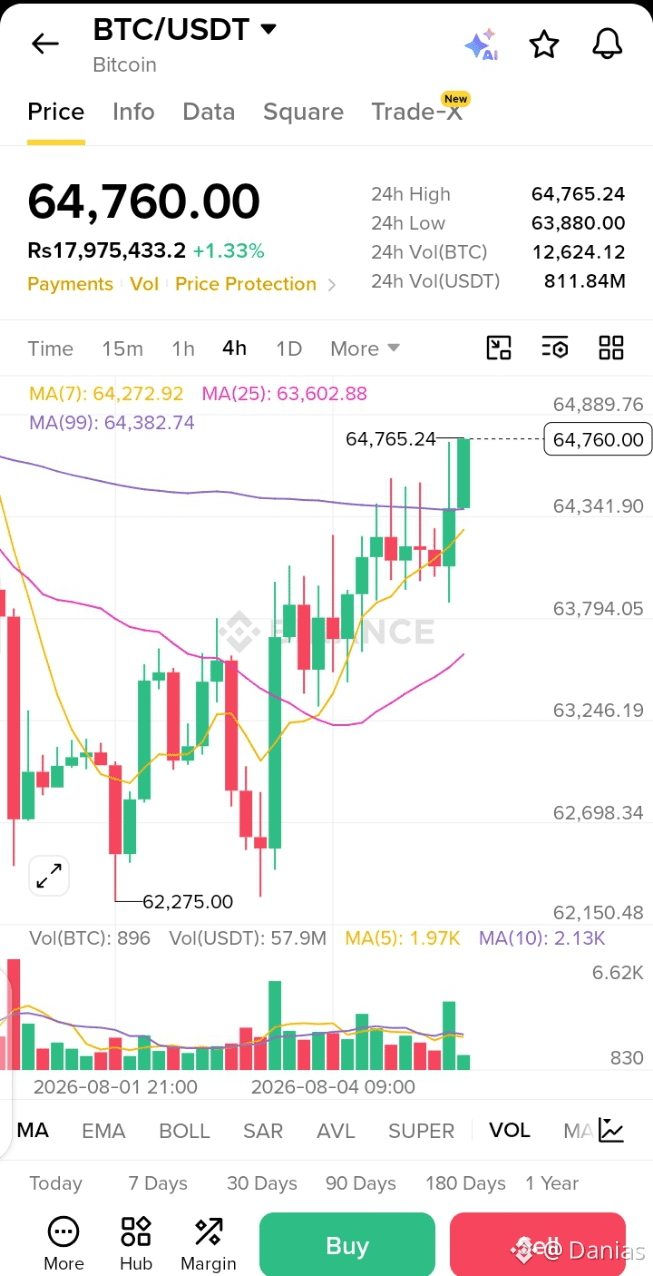
Task: Select the 30 Days performance range
Action: pos(262,1183)
